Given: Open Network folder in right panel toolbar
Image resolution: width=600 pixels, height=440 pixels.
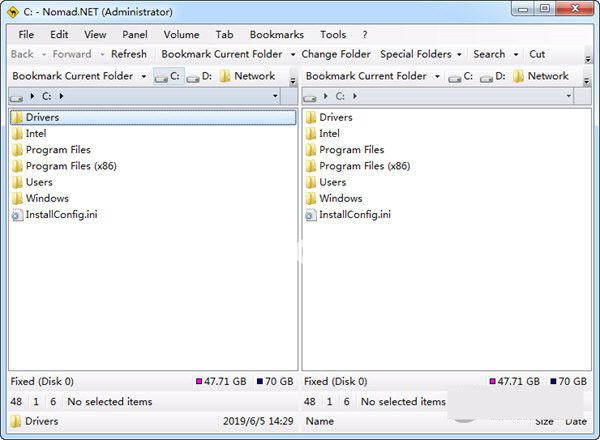Looking at the screenshot, I should (541, 76).
